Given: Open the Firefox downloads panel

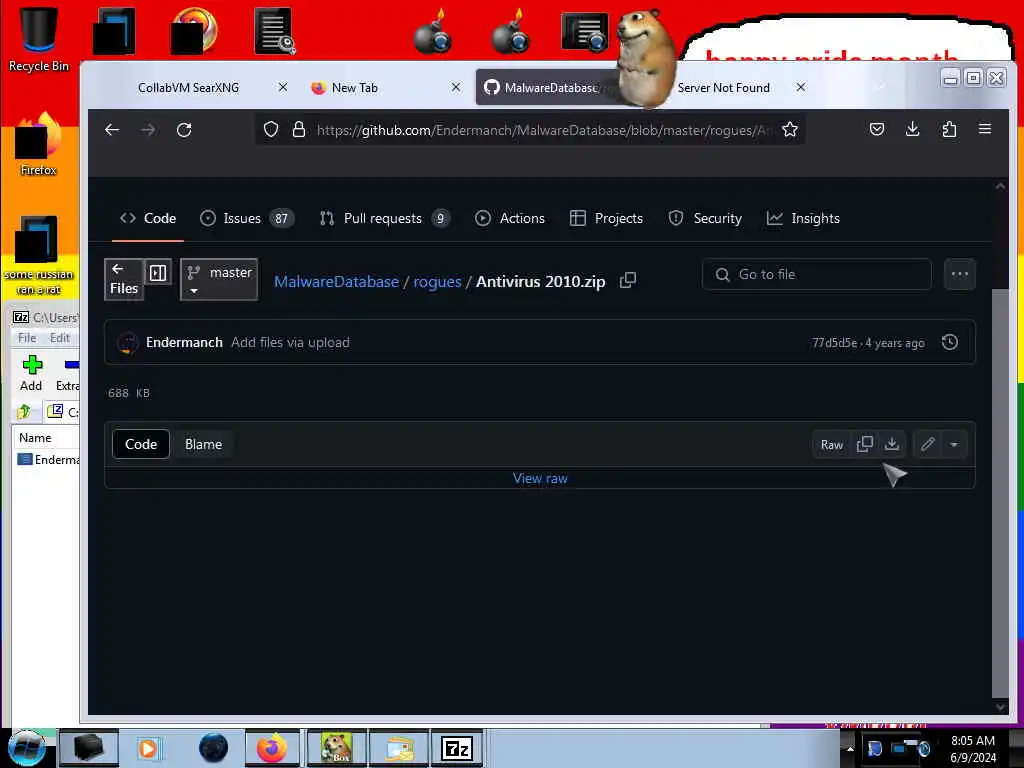Looking at the screenshot, I should [x=912, y=129].
